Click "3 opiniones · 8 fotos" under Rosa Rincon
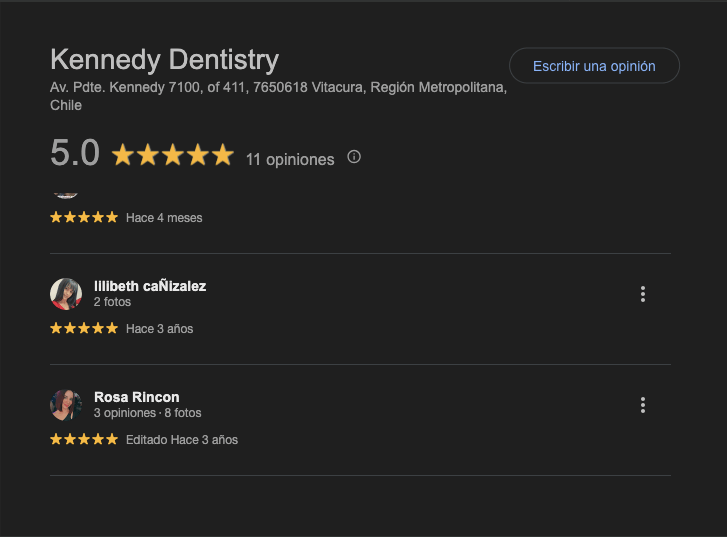The height and width of the screenshot is (537, 727). pyautogui.click(x=147, y=413)
